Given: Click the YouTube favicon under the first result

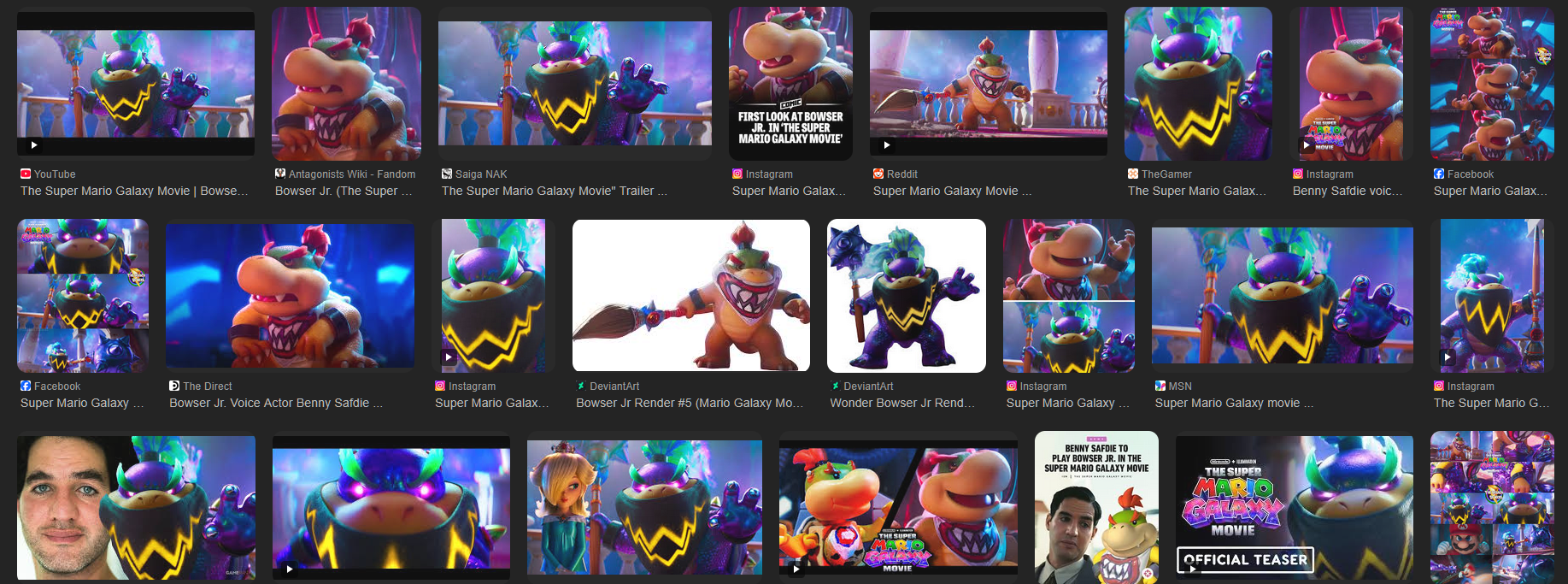Looking at the screenshot, I should pos(26,174).
